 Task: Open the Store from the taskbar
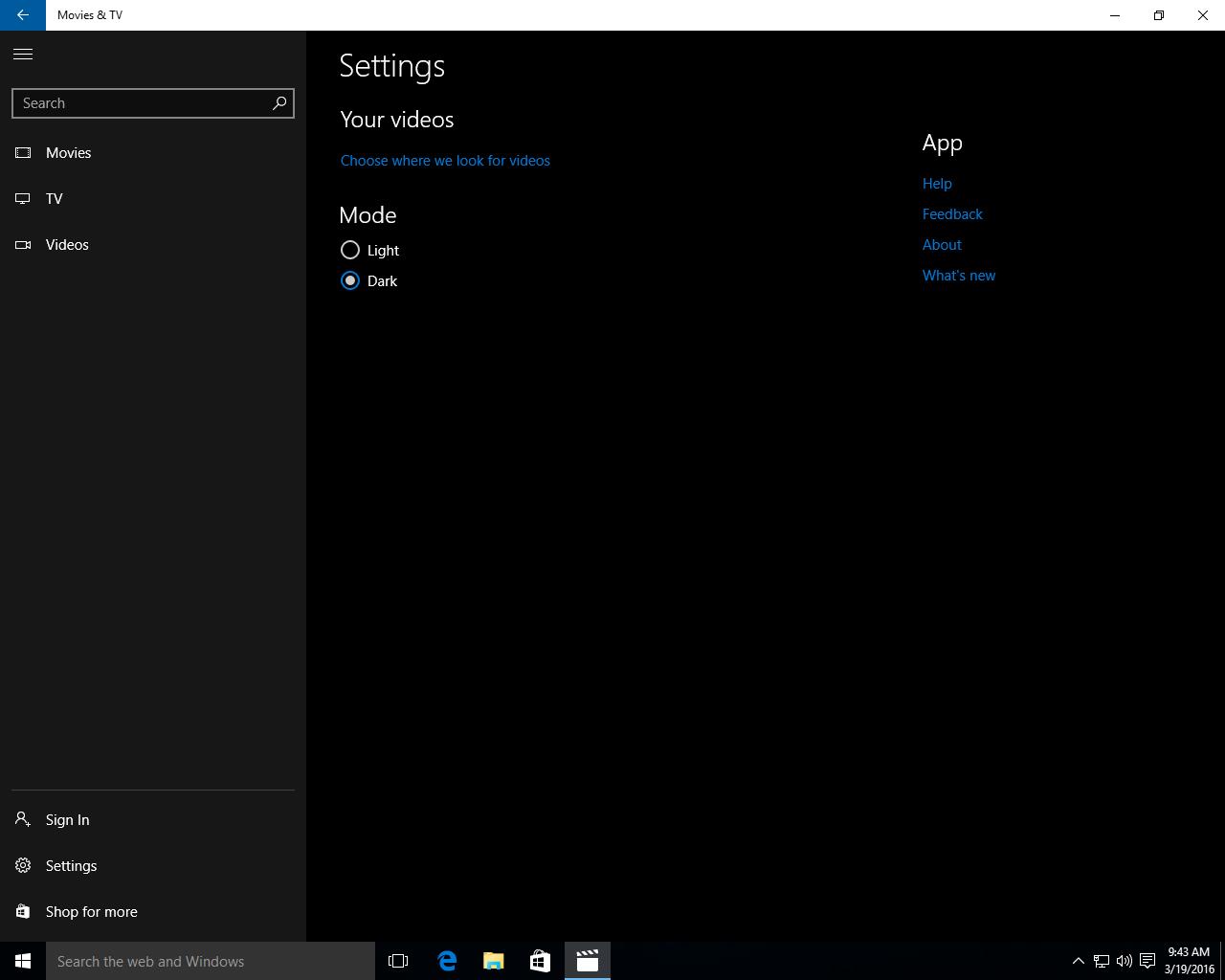click(x=540, y=961)
